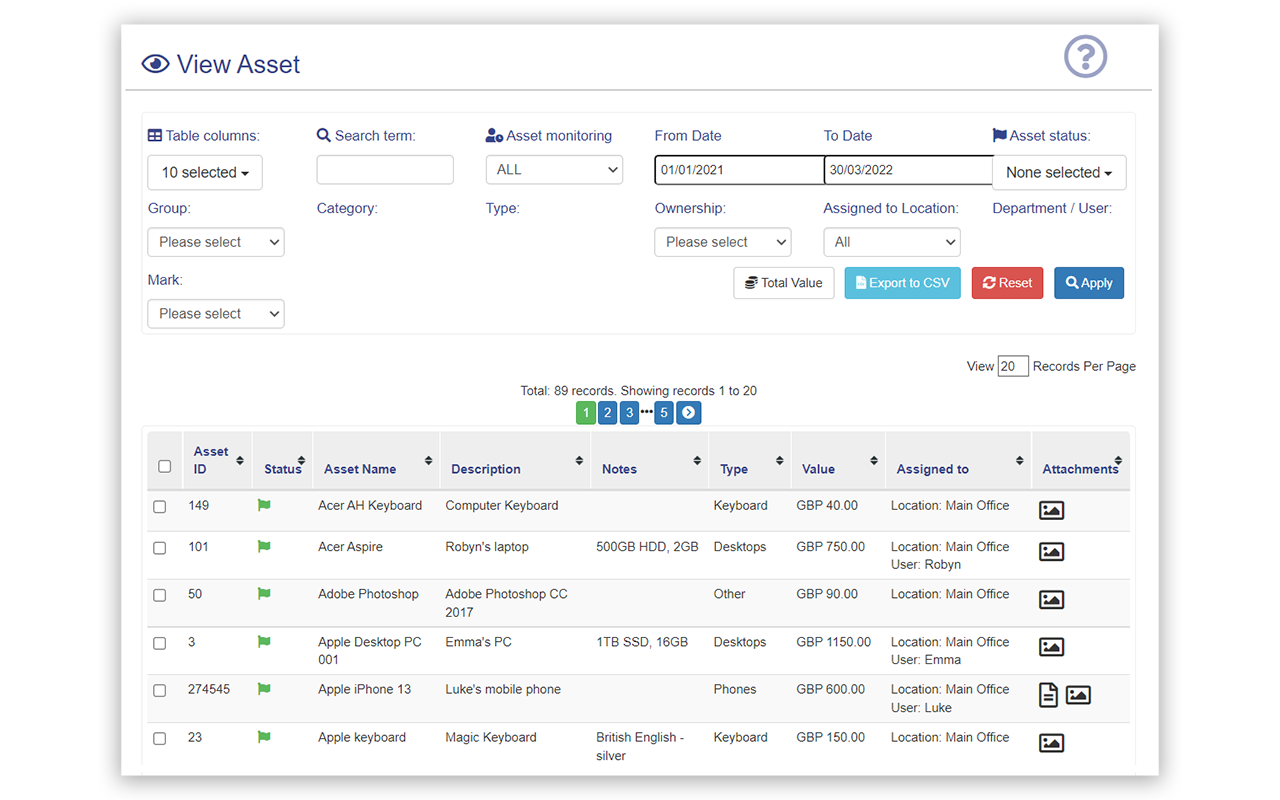Sort table by Notes arrows
Image resolution: width=1280 pixels, height=800 pixels.
coord(697,461)
